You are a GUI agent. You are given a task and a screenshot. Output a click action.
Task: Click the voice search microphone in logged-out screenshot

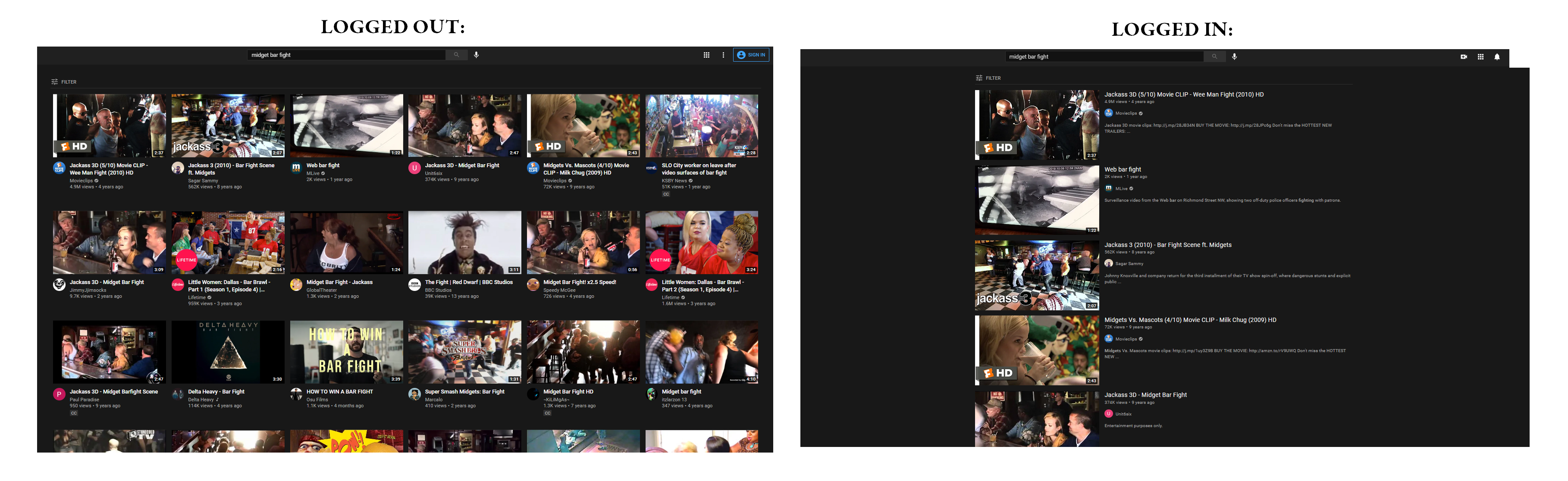477,55
